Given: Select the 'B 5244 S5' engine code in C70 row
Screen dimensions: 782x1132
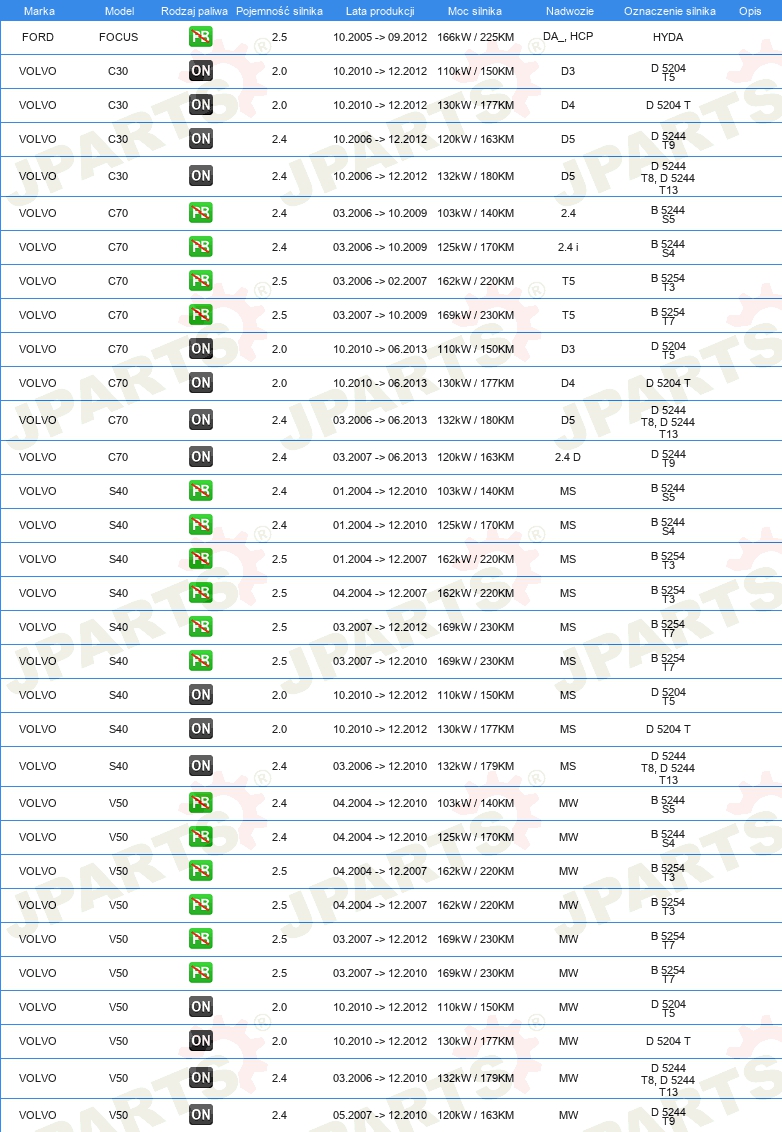Looking at the screenshot, I should [668, 214].
